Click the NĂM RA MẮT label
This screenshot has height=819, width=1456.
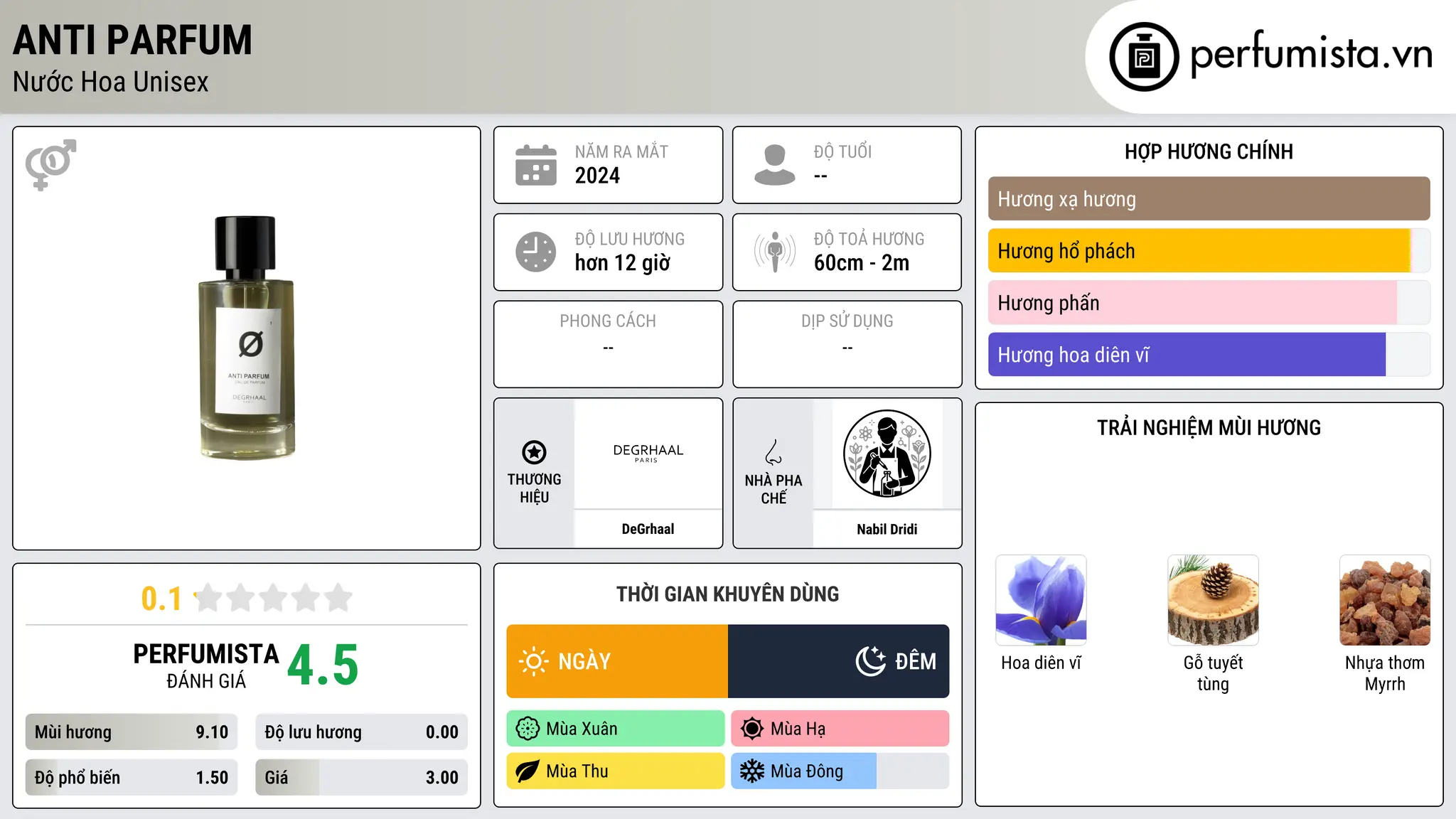(621, 152)
